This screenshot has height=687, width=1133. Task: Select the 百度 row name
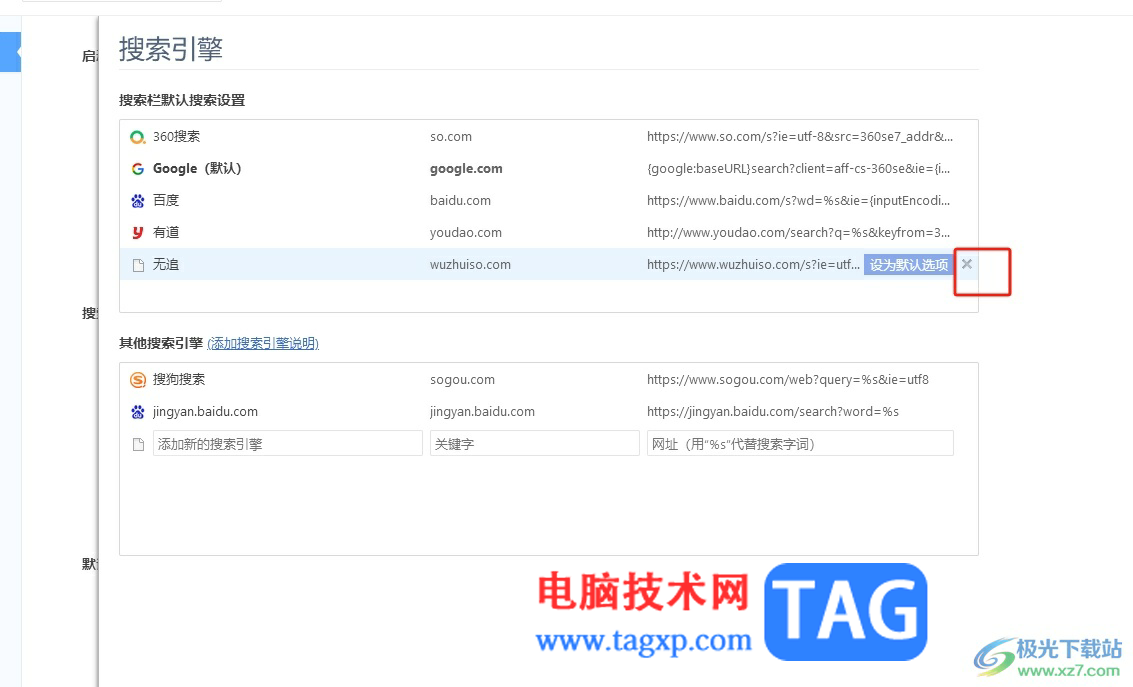click(x=165, y=200)
